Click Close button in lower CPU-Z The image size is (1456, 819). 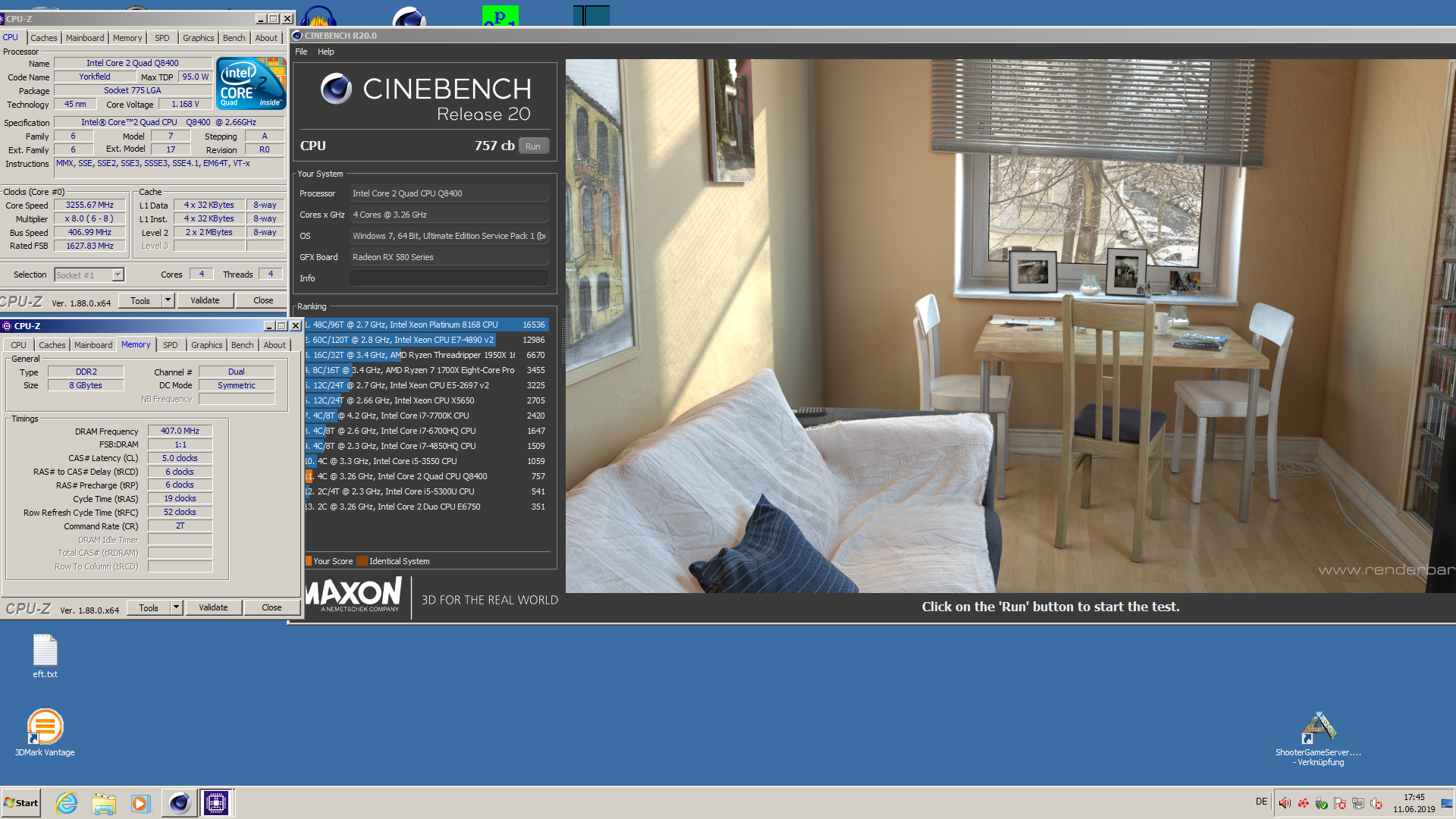(271, 607)
